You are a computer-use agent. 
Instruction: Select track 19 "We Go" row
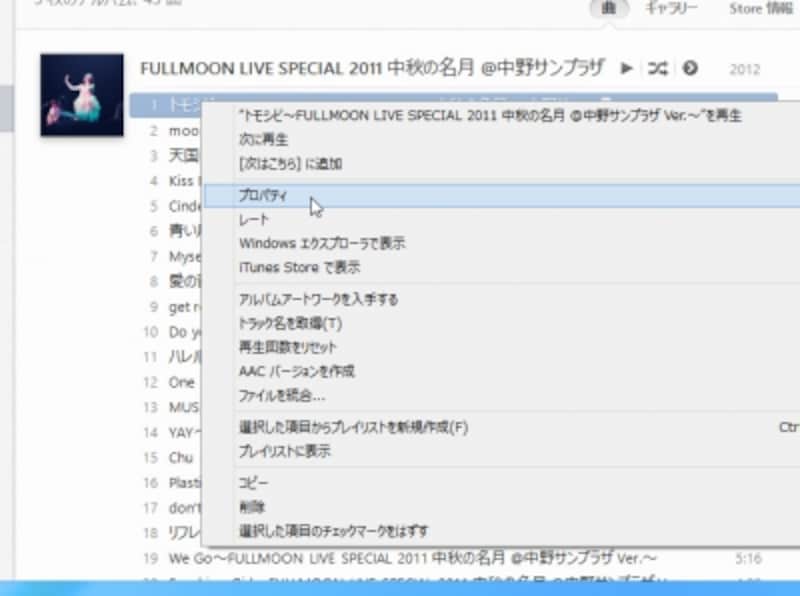(454, 558)
